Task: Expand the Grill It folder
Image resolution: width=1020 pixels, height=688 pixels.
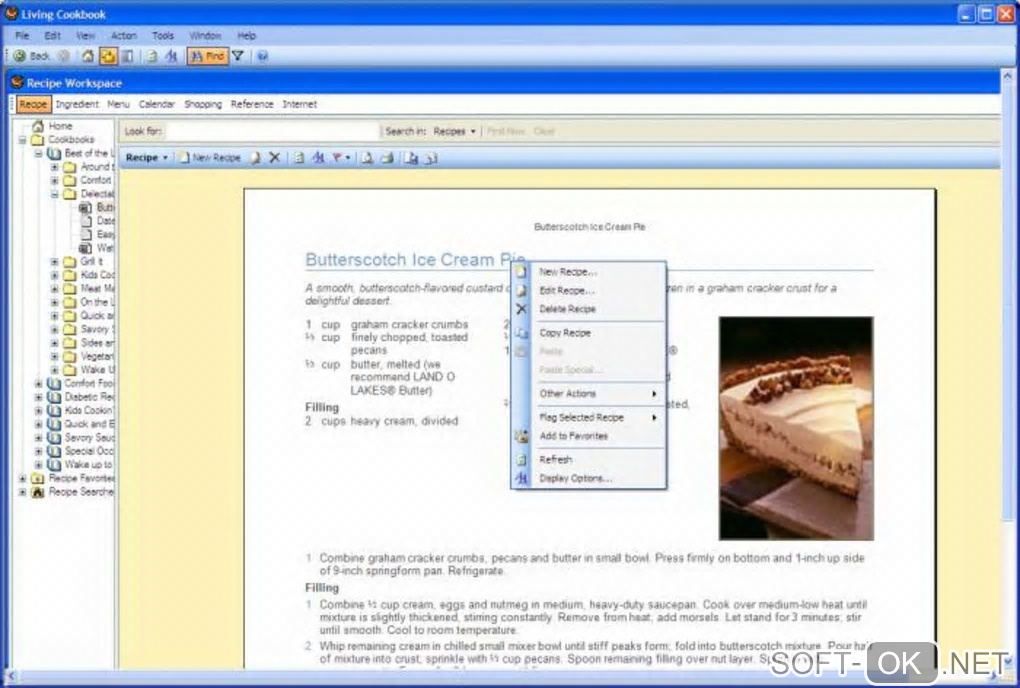Action: [x=55, y=261]
